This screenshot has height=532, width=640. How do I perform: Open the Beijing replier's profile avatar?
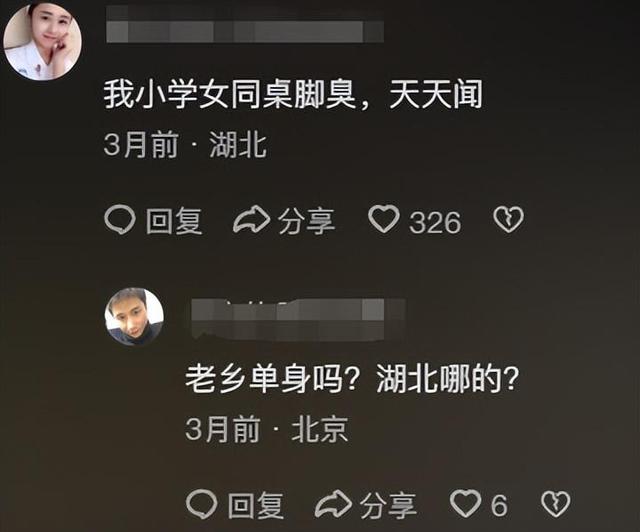coord(134,317)
